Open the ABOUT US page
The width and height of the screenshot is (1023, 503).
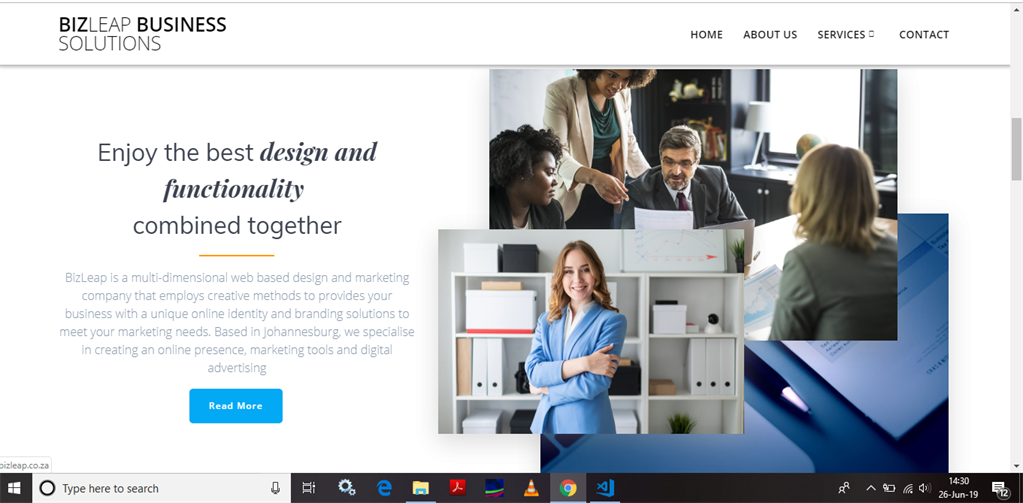[770, 35]
